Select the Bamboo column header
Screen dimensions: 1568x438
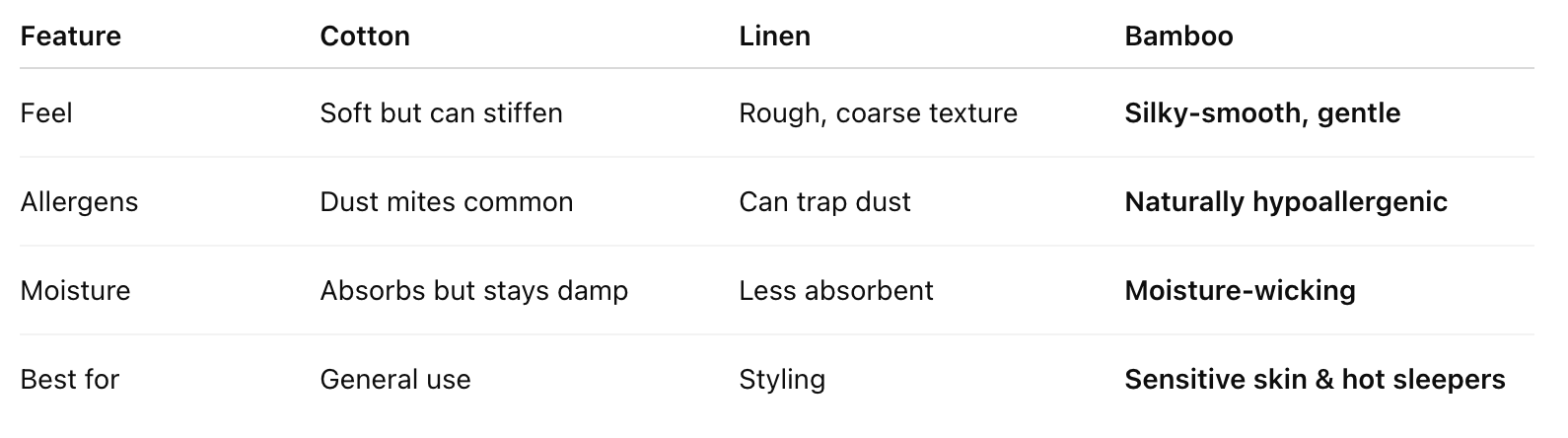(x=1178, y=36)
